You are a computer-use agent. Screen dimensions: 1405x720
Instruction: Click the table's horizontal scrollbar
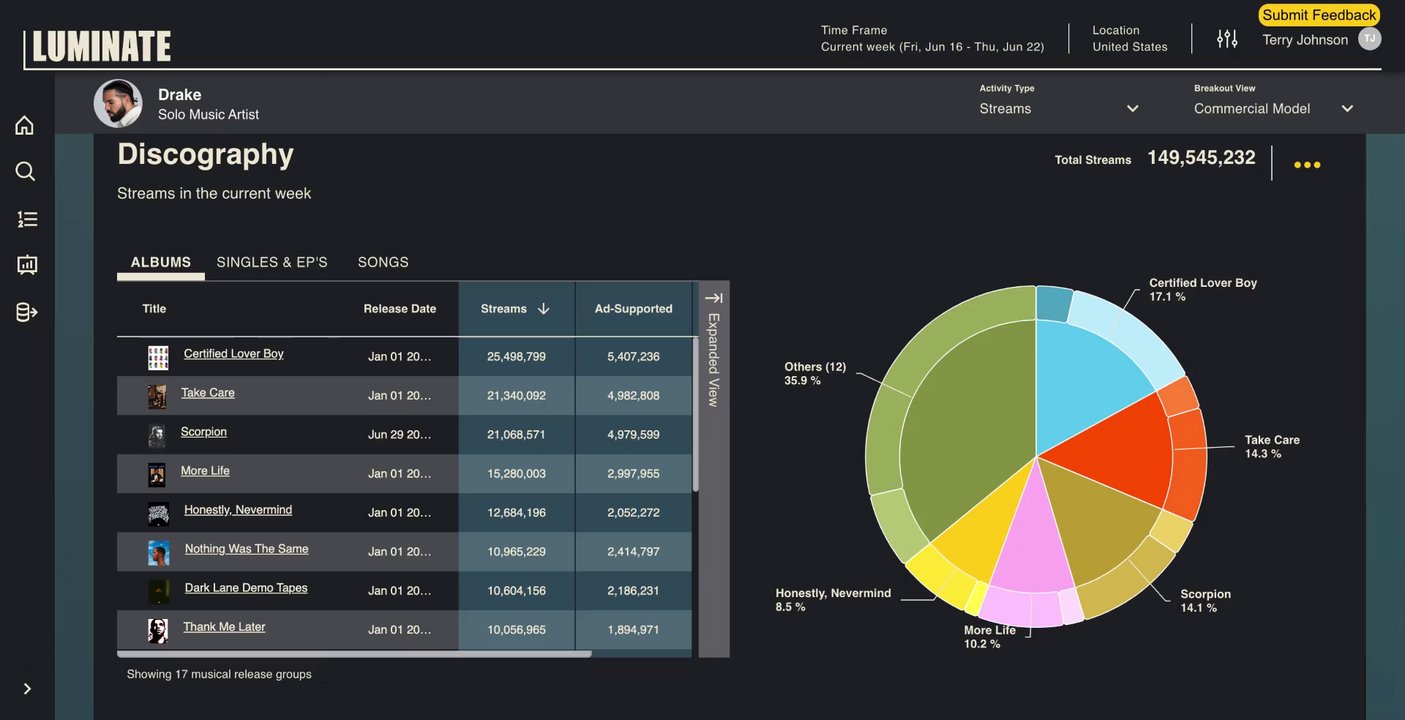354,654
